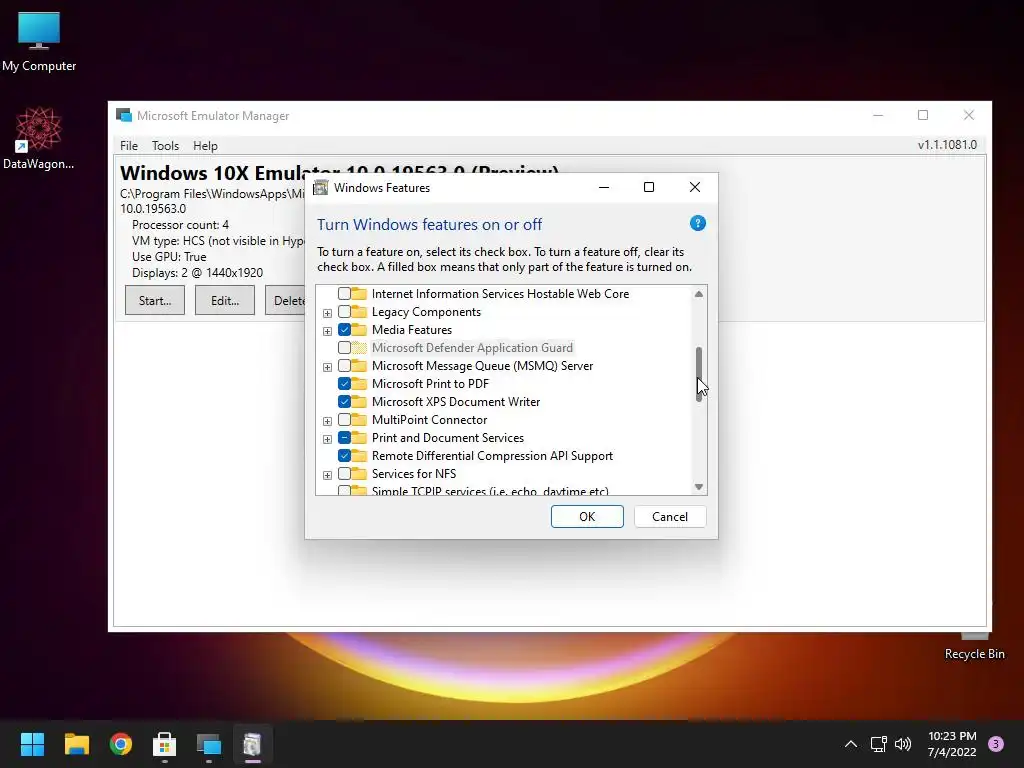This screenshot has width=1024, height=768.
Task: Uncheck the Media Features checkbox
Action: [x=344, y=330]
